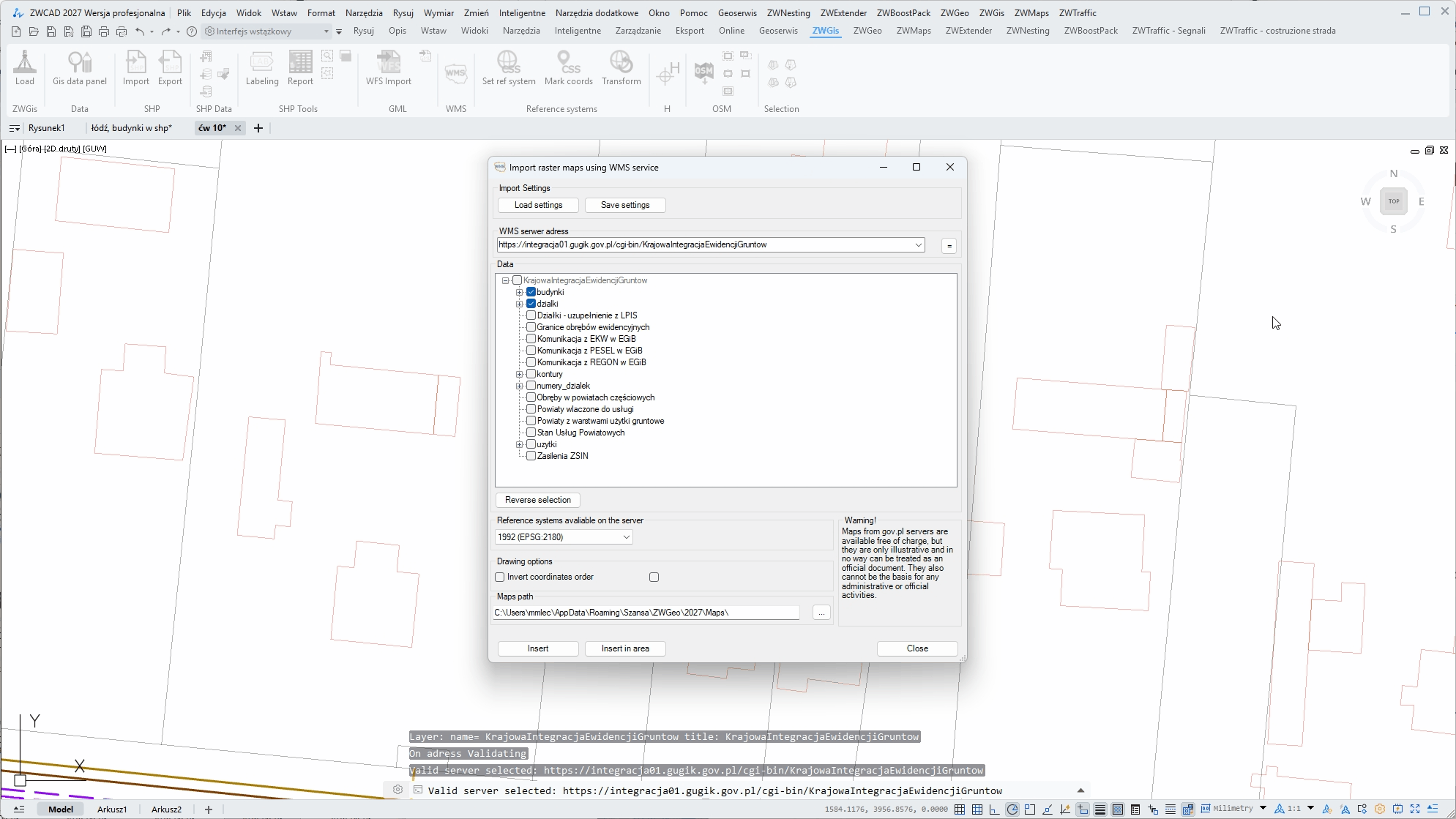Click the Print icon in quick access toolbar

pos(104,31)
